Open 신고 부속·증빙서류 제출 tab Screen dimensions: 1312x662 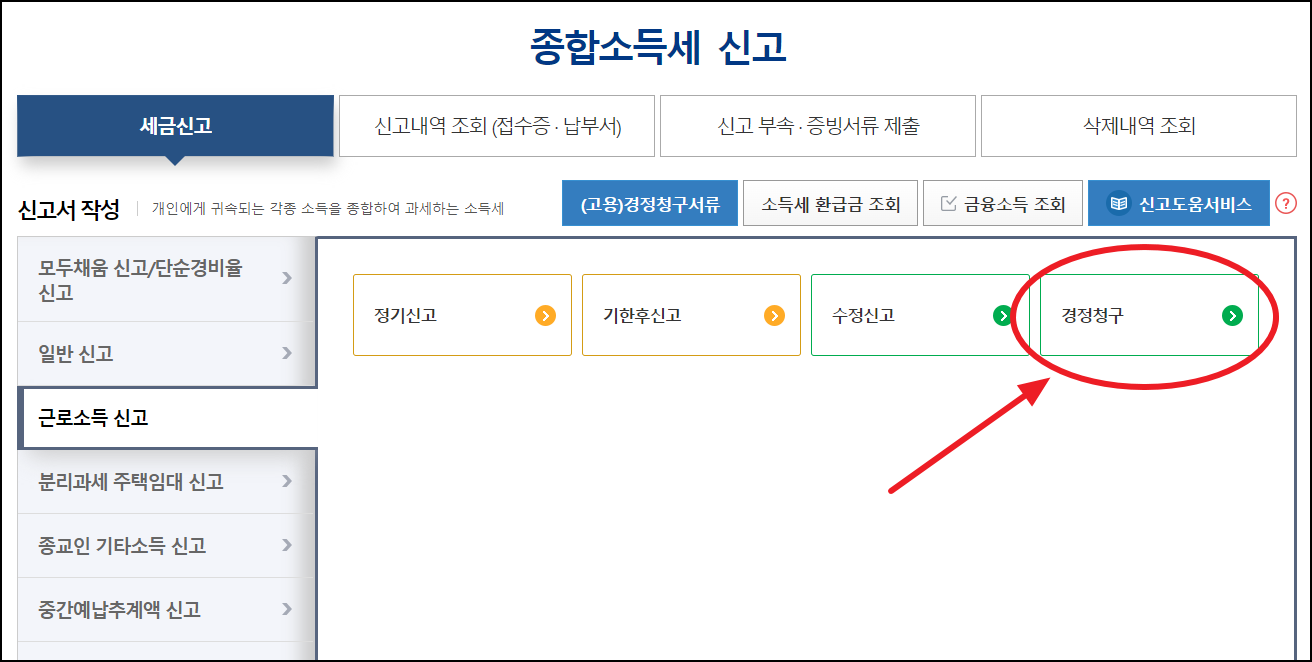click(x=818, y=126)
